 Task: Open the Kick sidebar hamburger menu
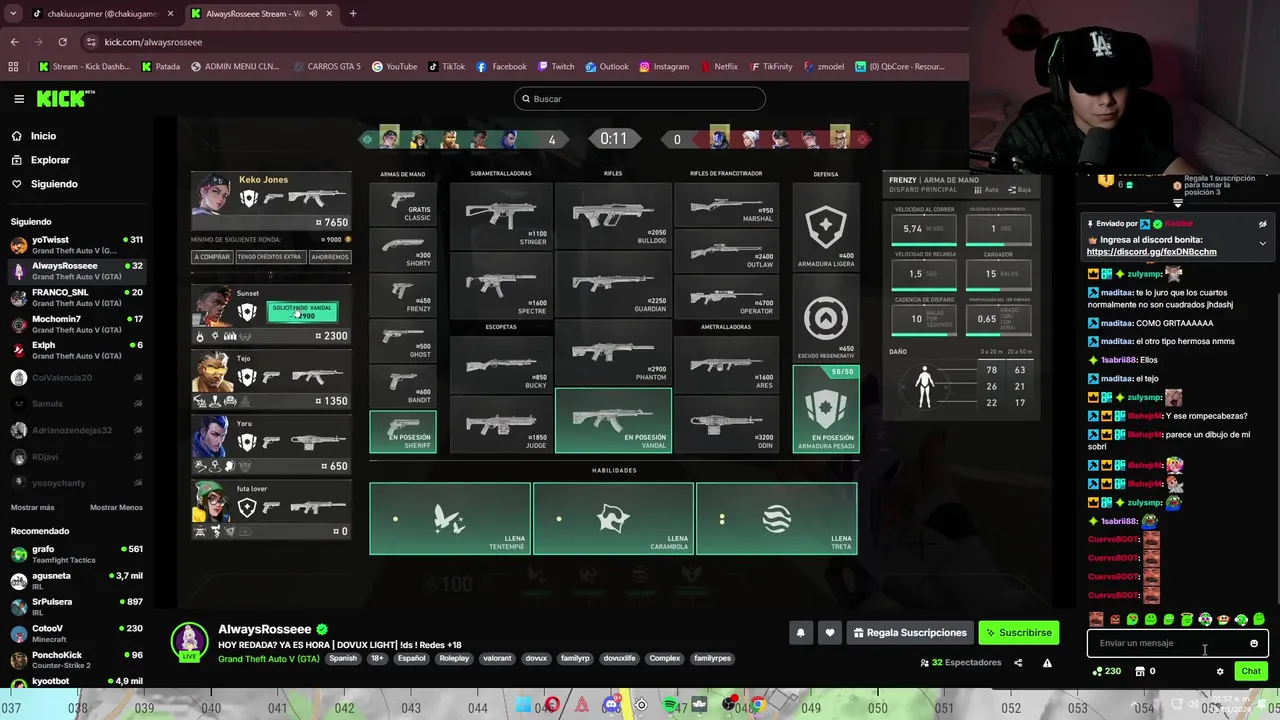[19, 99]
